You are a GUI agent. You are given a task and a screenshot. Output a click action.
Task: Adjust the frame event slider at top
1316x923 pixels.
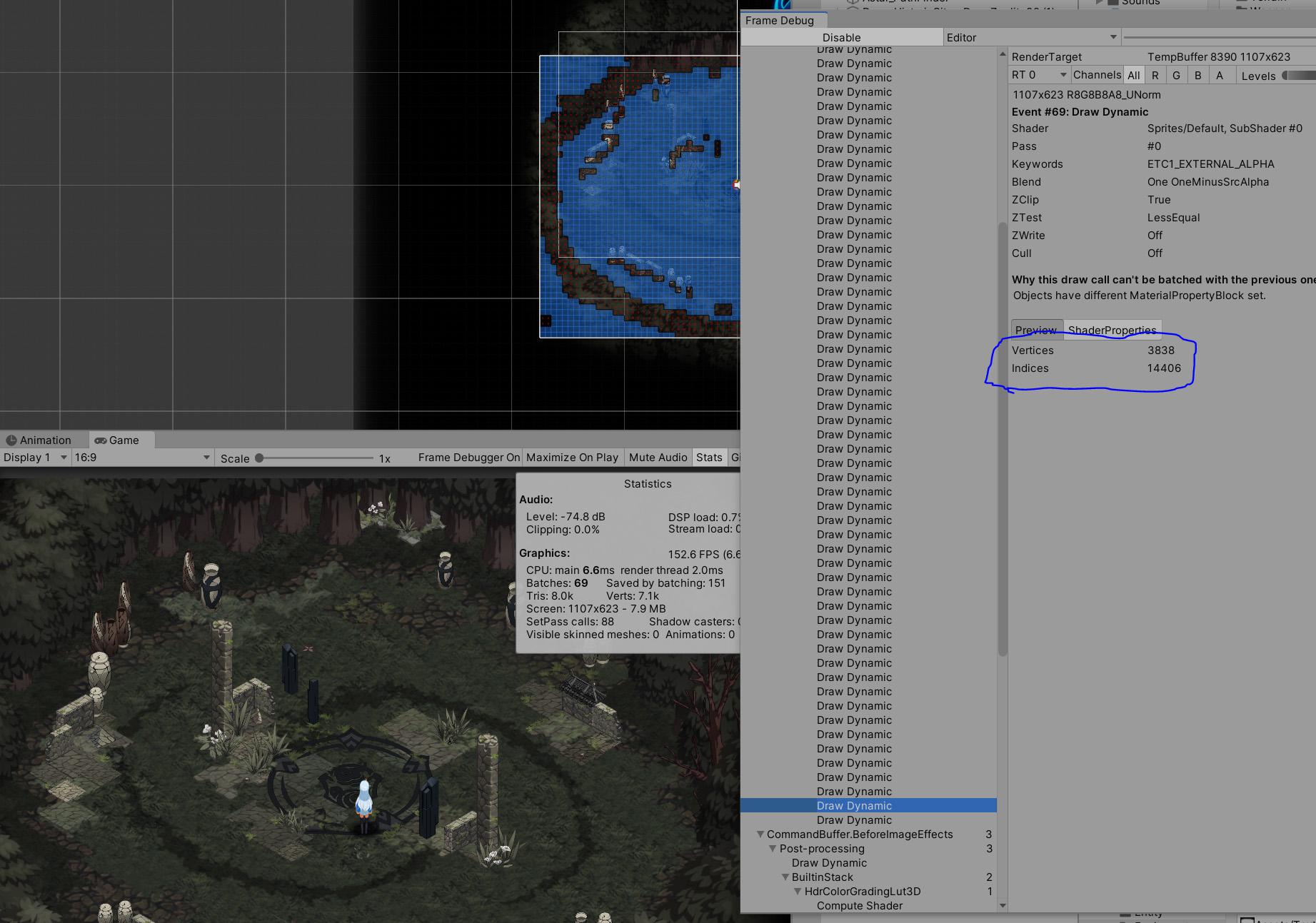pos(1220,37)
